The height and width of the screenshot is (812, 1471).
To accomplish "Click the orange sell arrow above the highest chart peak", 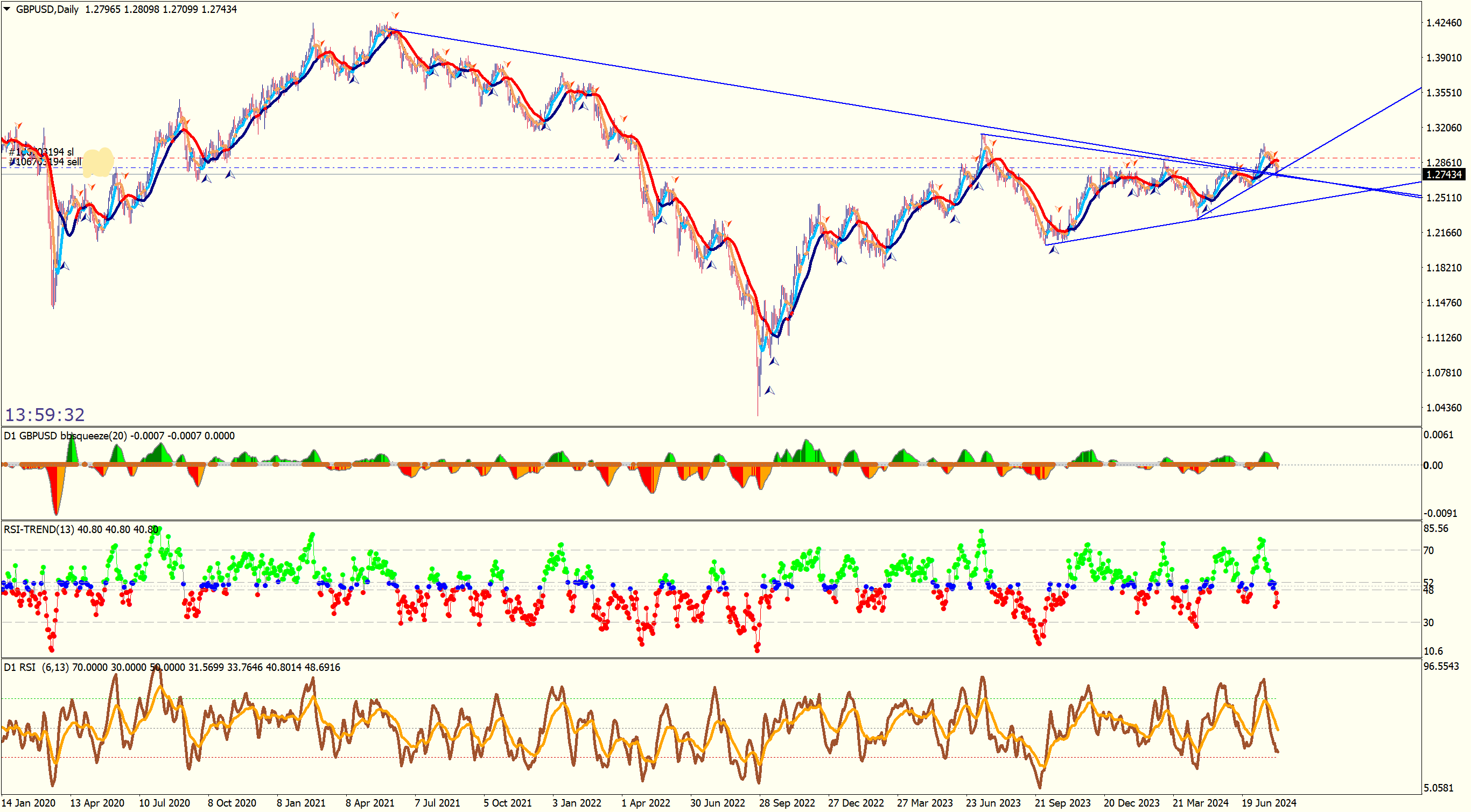I will click(395, 15).
